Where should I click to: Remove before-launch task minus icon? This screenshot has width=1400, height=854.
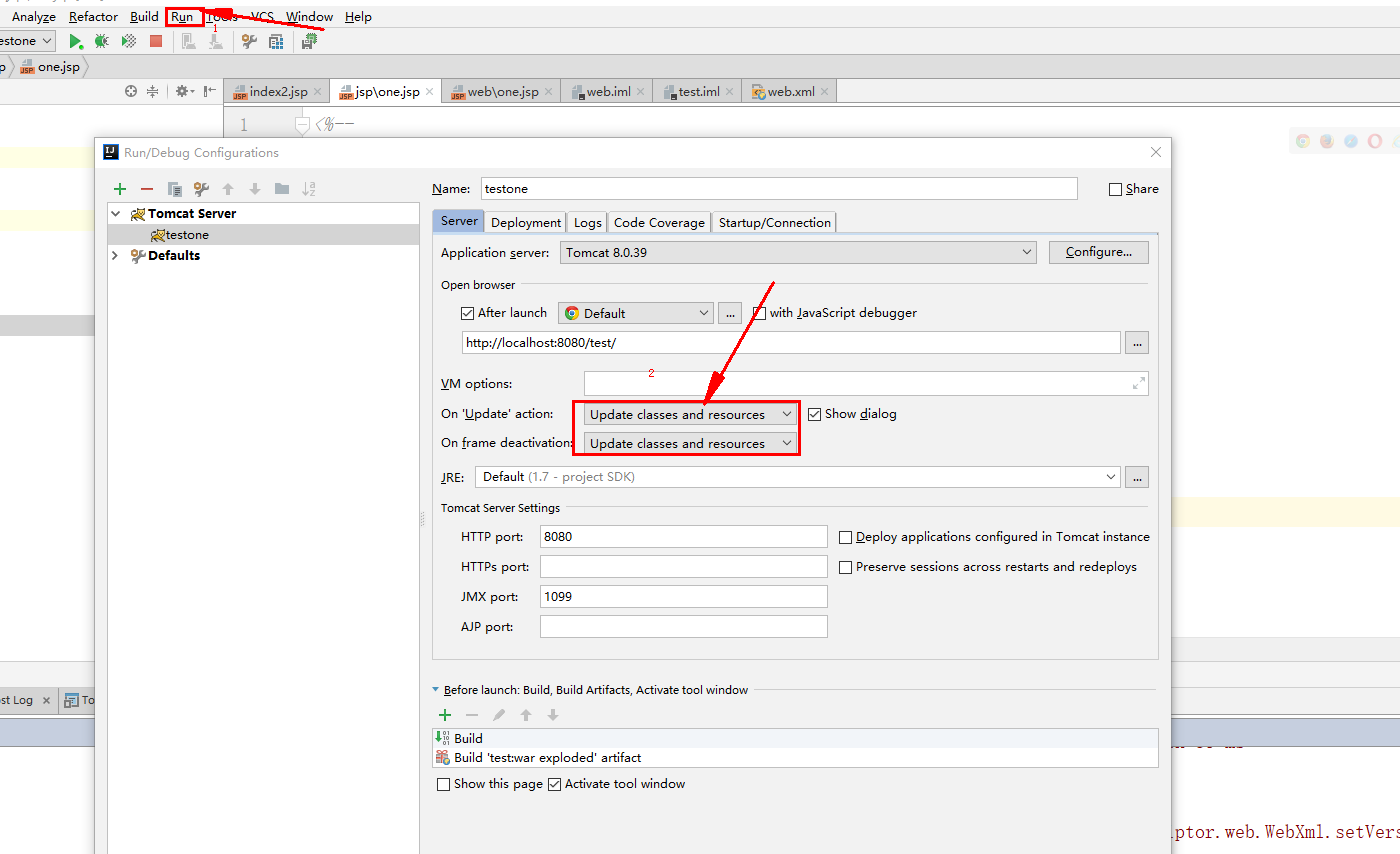coord(472,715)
